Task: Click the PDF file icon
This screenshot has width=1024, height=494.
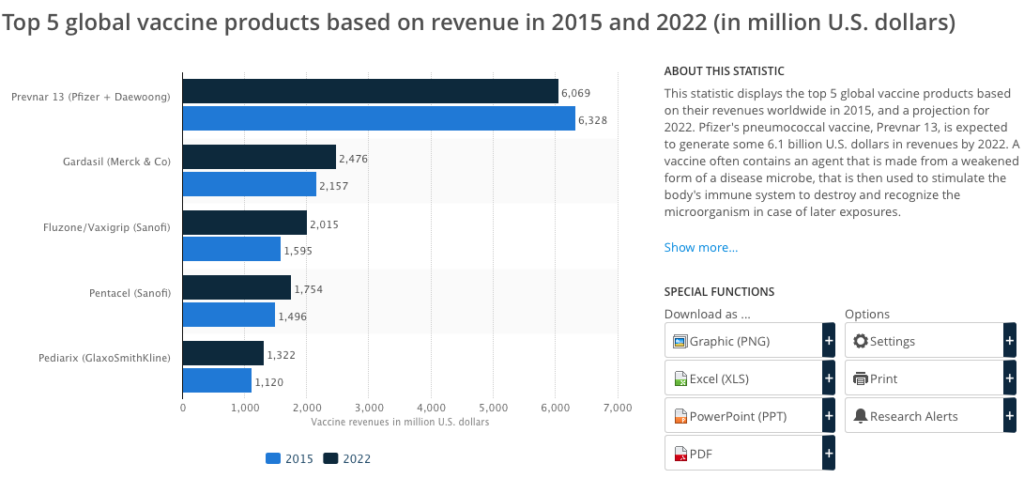Action: point(680,454)
